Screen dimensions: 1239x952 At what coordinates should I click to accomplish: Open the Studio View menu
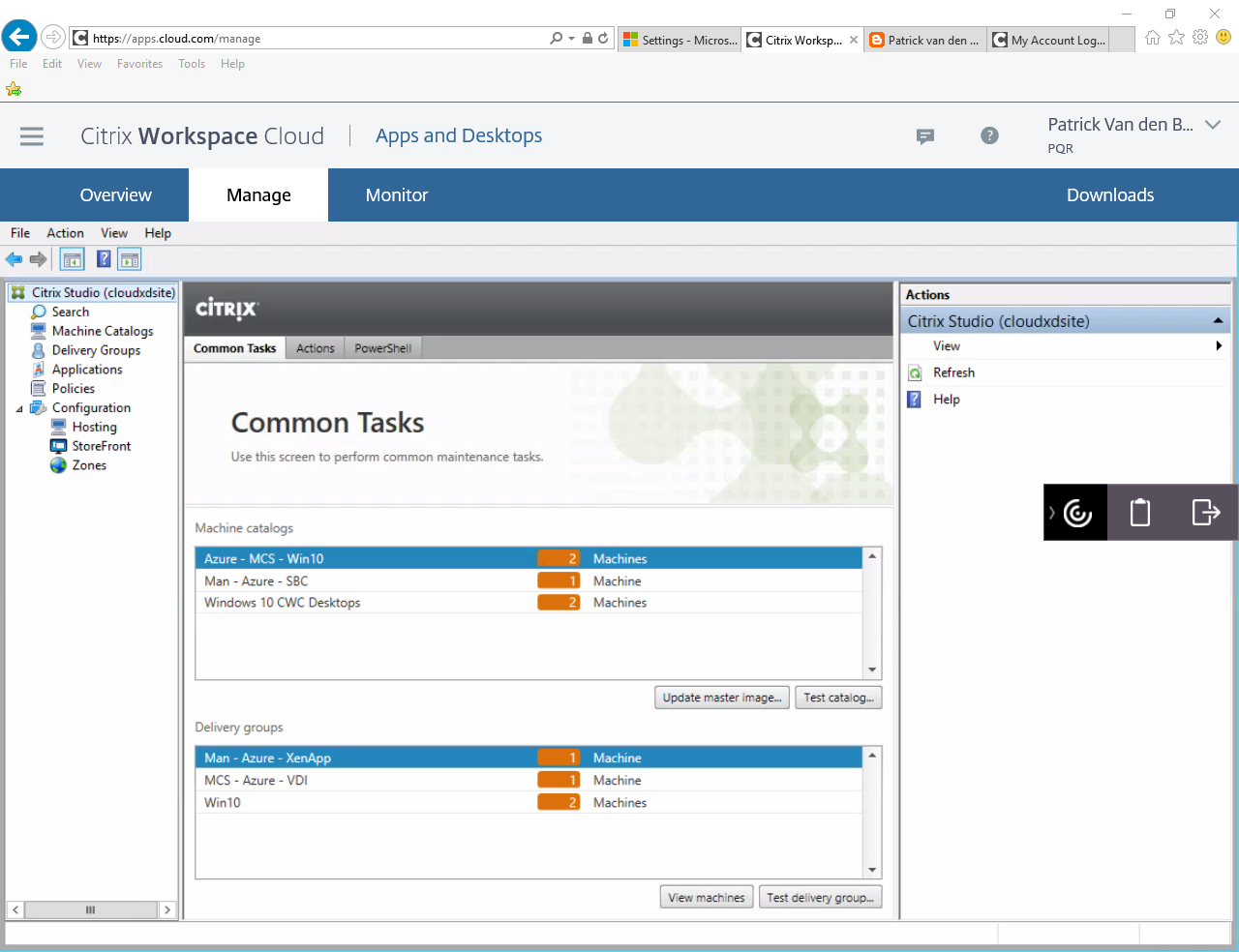click(114, 233)
